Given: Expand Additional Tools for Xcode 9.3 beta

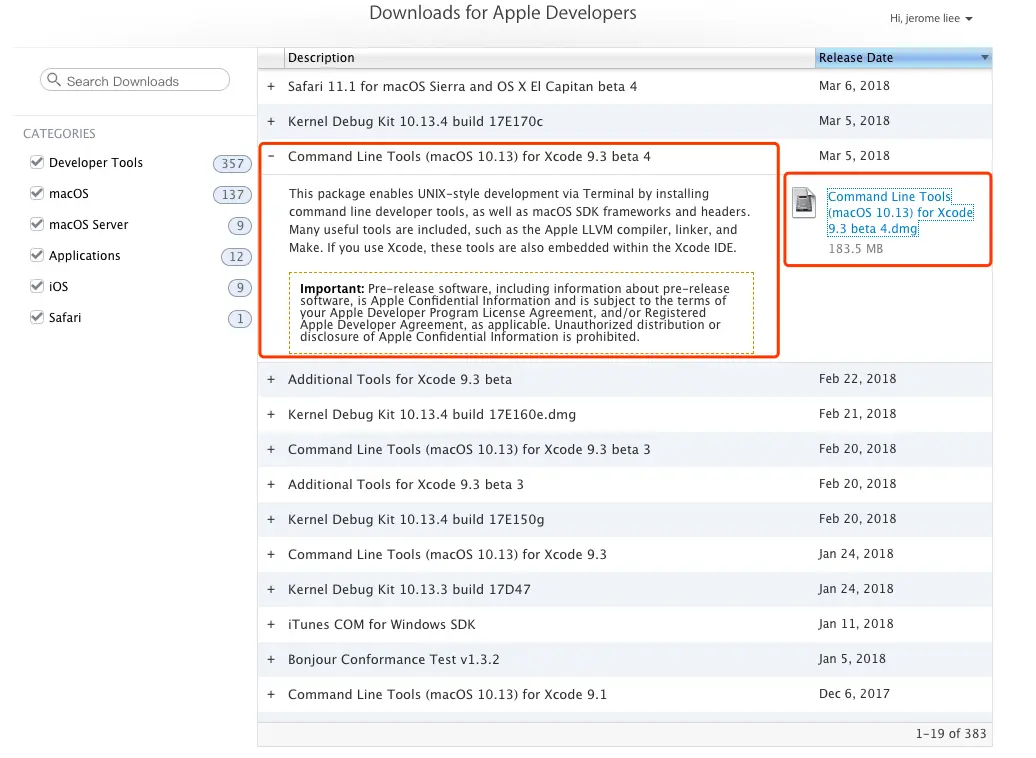Looking at the screenshot, I should tap(271, 379).
